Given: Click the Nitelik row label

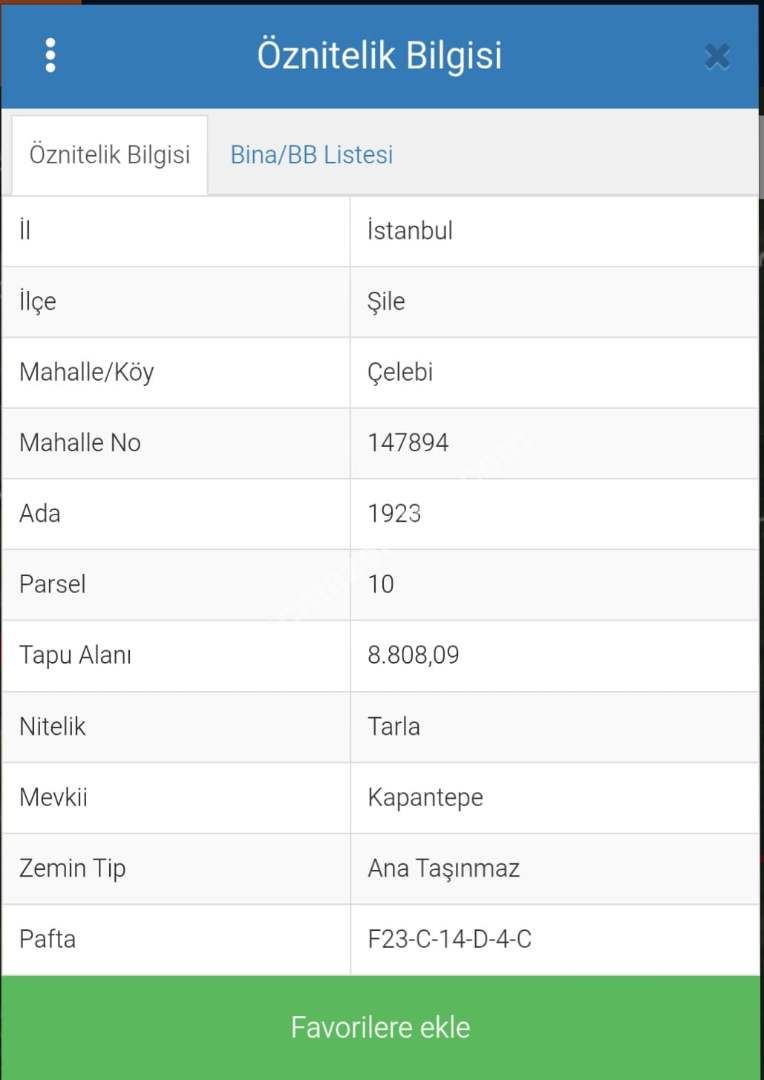Looking at the screenshot, I should pyautogui.click(x=52, y=726).
